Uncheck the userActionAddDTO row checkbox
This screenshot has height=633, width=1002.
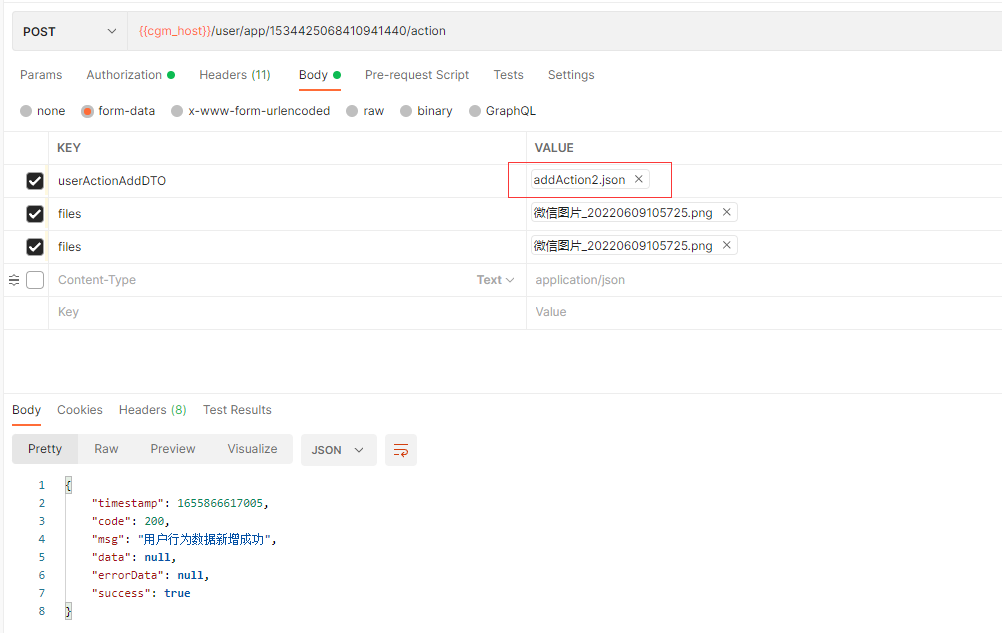pos(34,181)
